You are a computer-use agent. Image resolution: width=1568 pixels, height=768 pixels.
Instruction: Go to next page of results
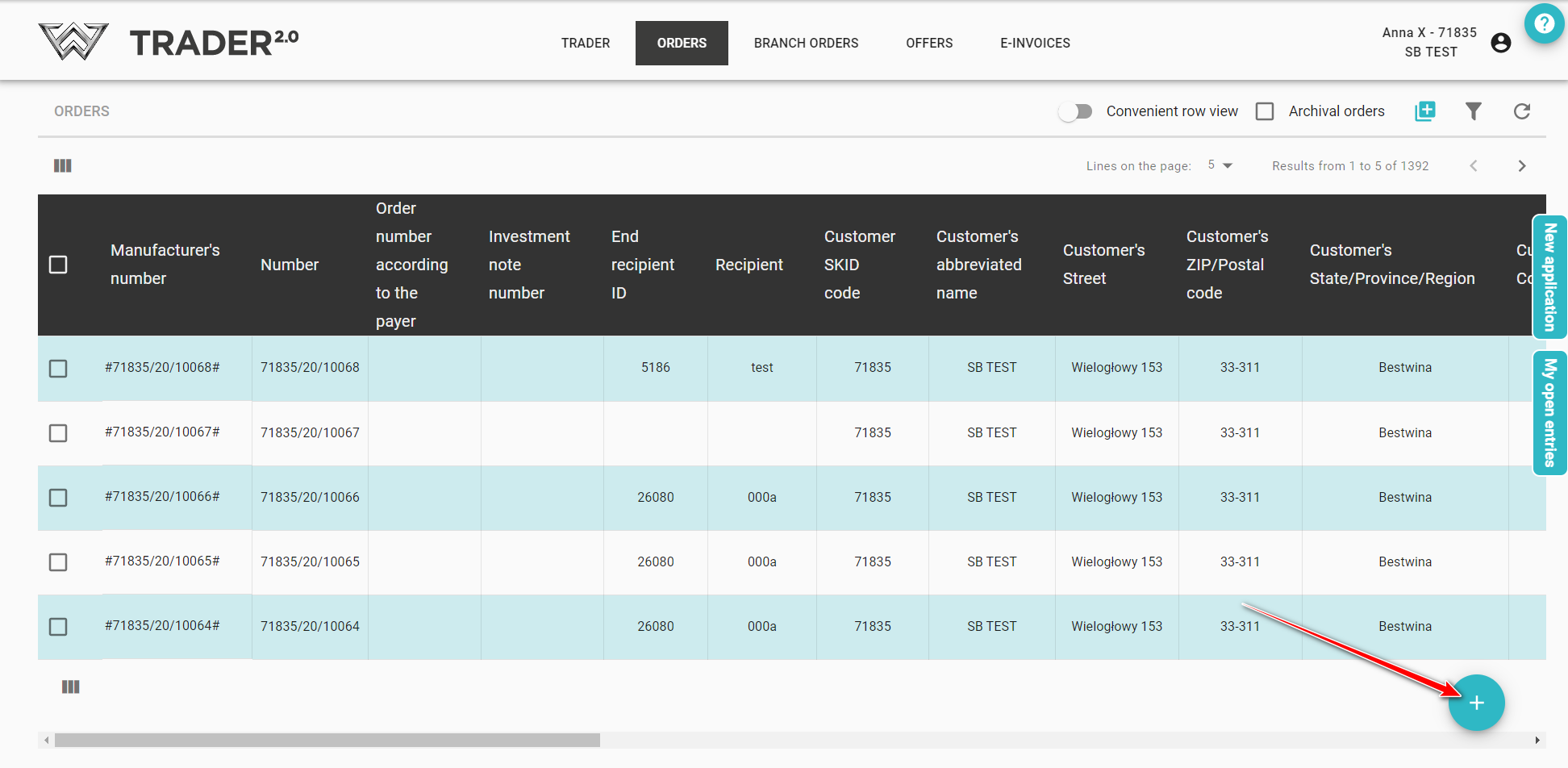1521,165
